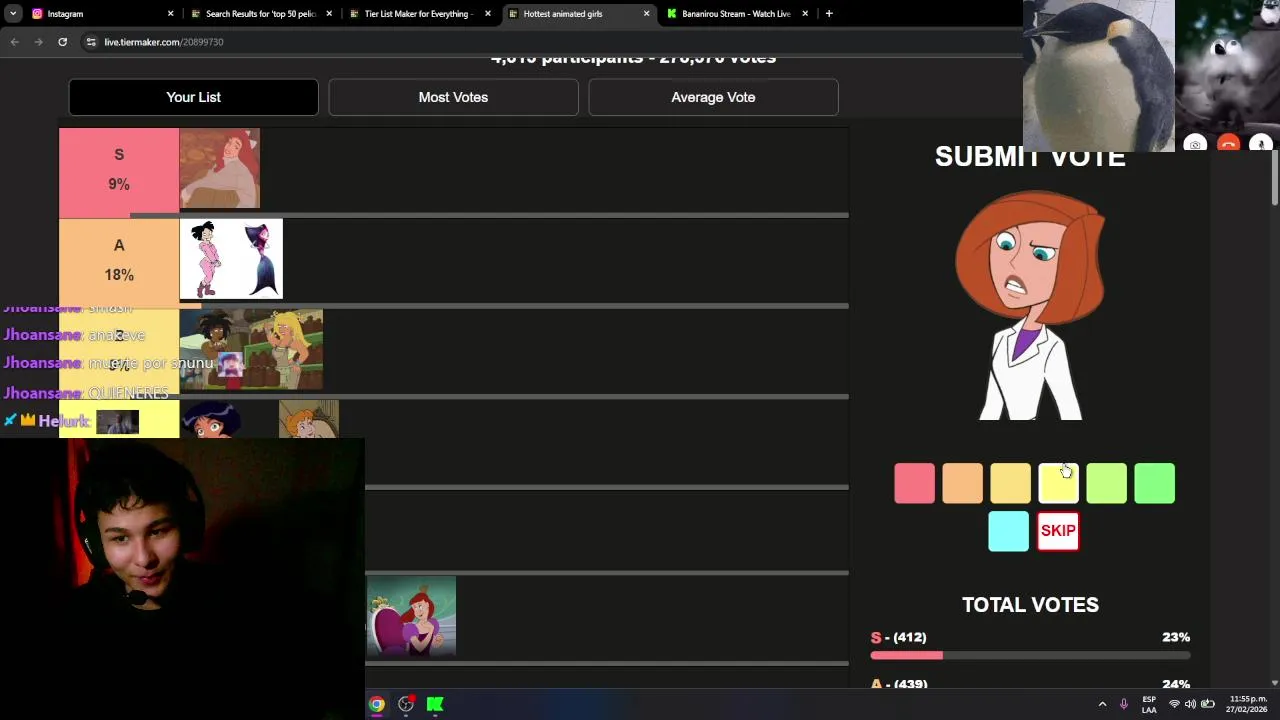Open the Bananirou Stream browser tab
Screen dimensions: 1280x720
pyautogui.click(x=736, y=14)
